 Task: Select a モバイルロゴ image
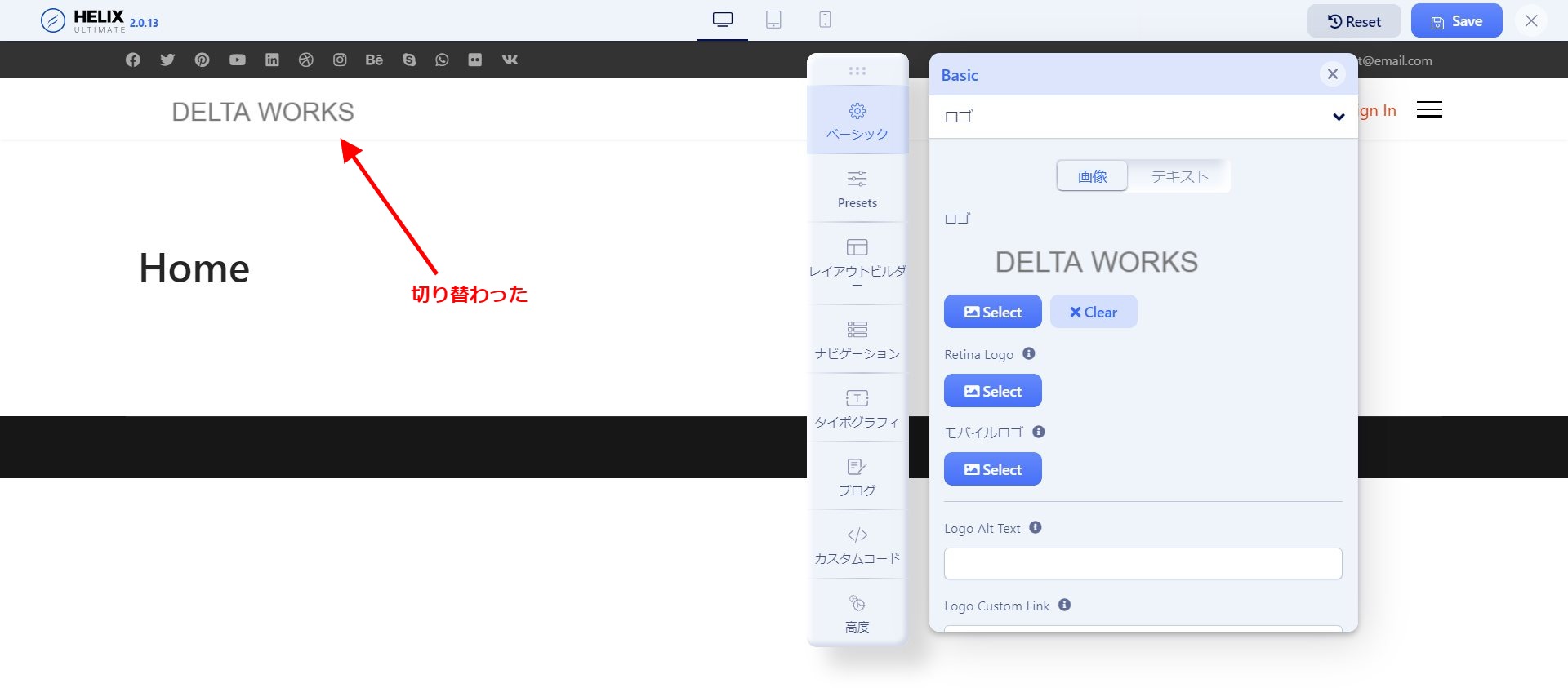tap(992, 469)
